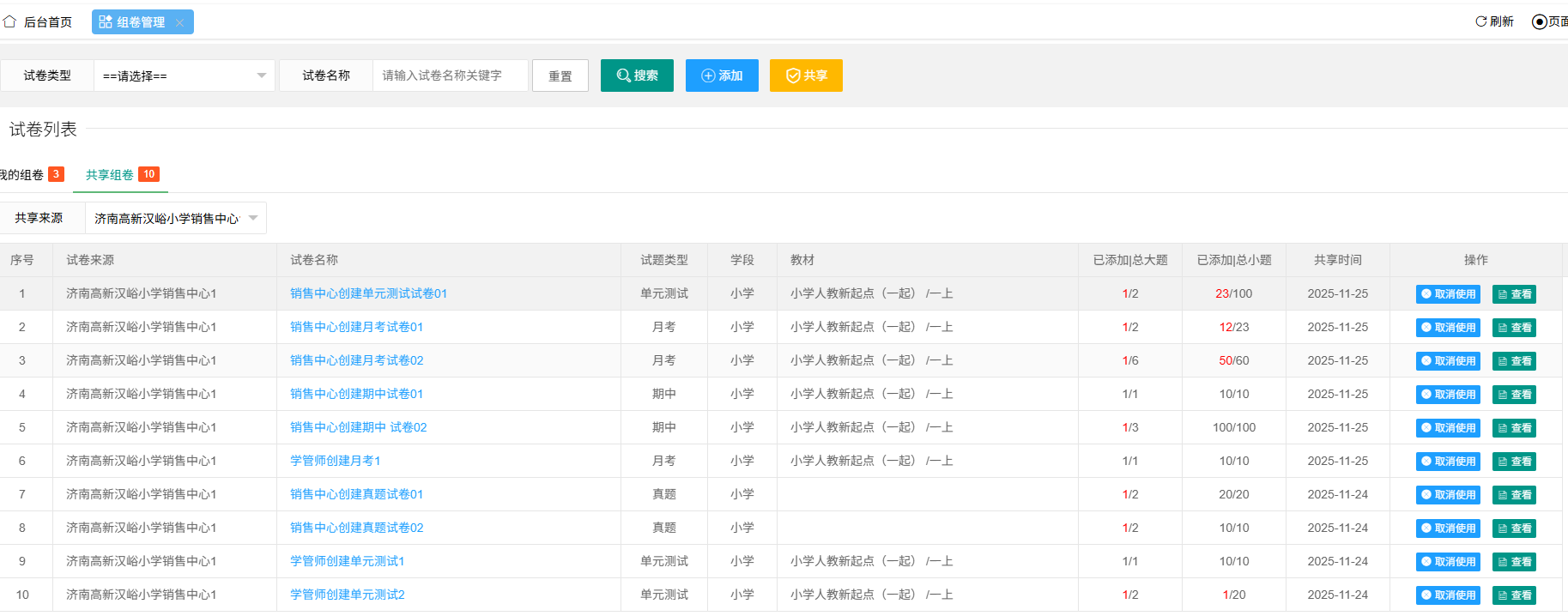Image resolution: width=1568 pixels, height=616 pixels.
Task: Open the 试卷类型 dropdown
Action: (x=184, y=75)
